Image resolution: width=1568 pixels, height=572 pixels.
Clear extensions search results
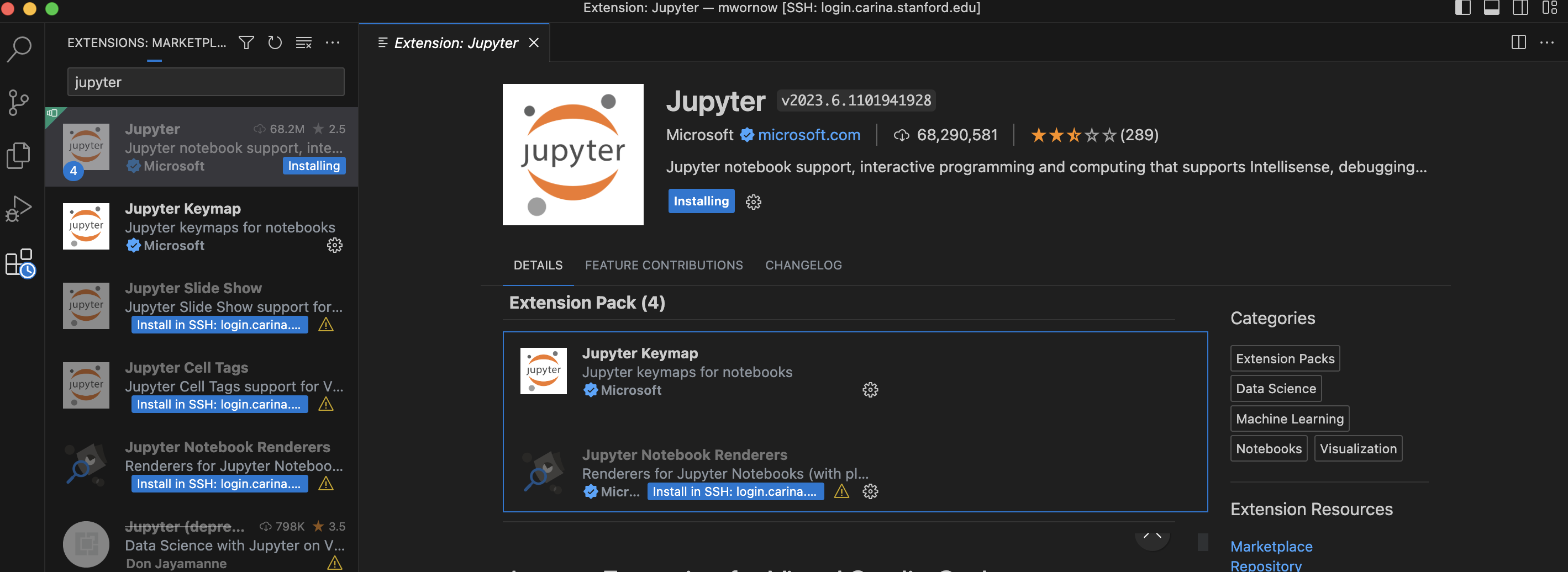point(304,43)
